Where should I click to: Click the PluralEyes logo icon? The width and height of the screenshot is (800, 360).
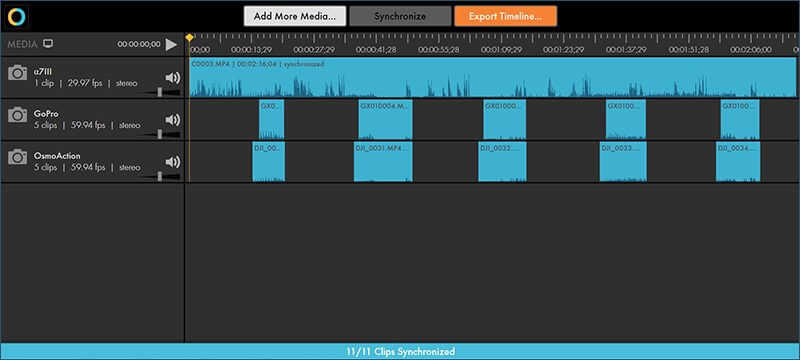[x=16, y=16]
